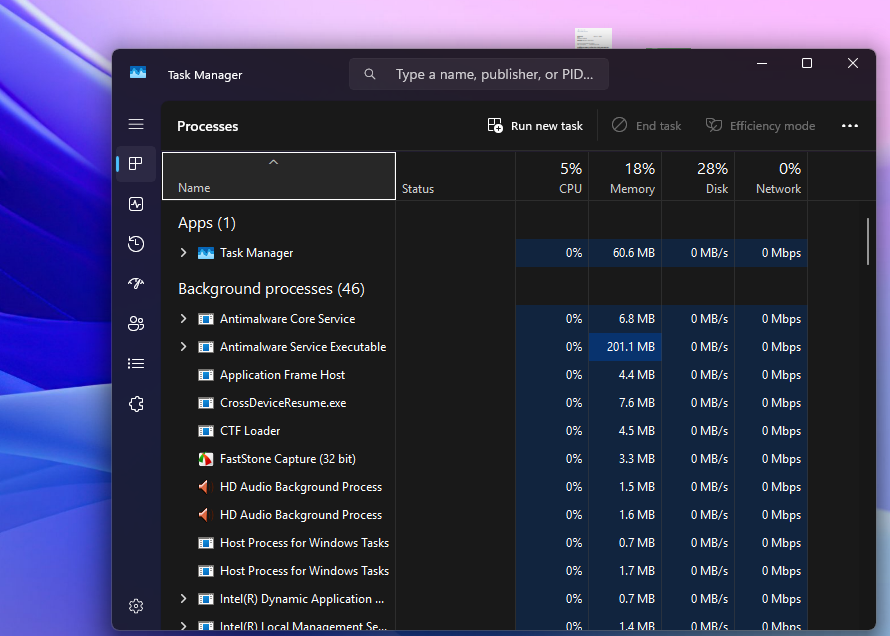Sort by Status column header

coord(455,176)
